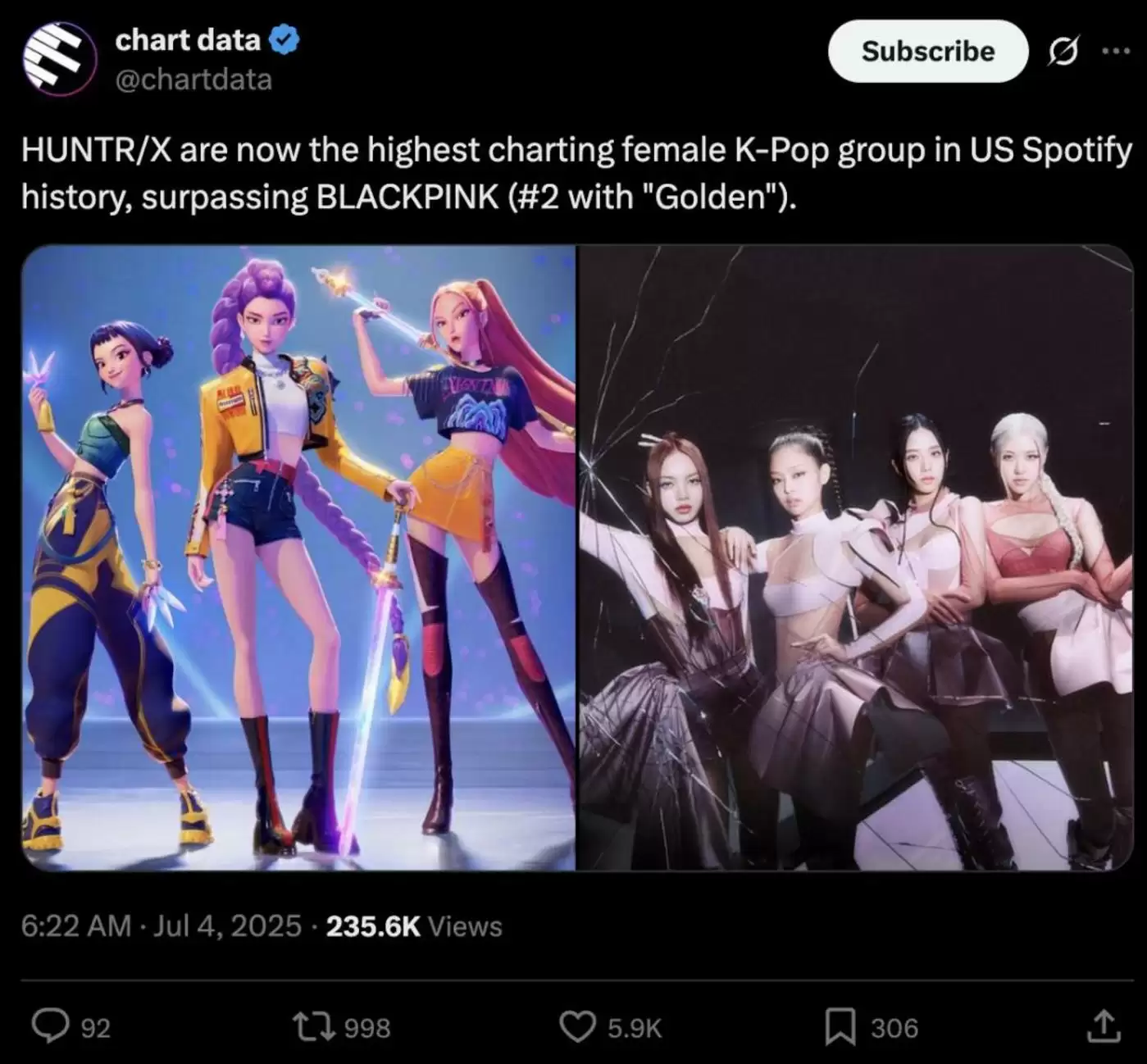This screenshot has height=1064, width=1147.
Task: Click the 5.9K likes count
Action: [634, 1028]
